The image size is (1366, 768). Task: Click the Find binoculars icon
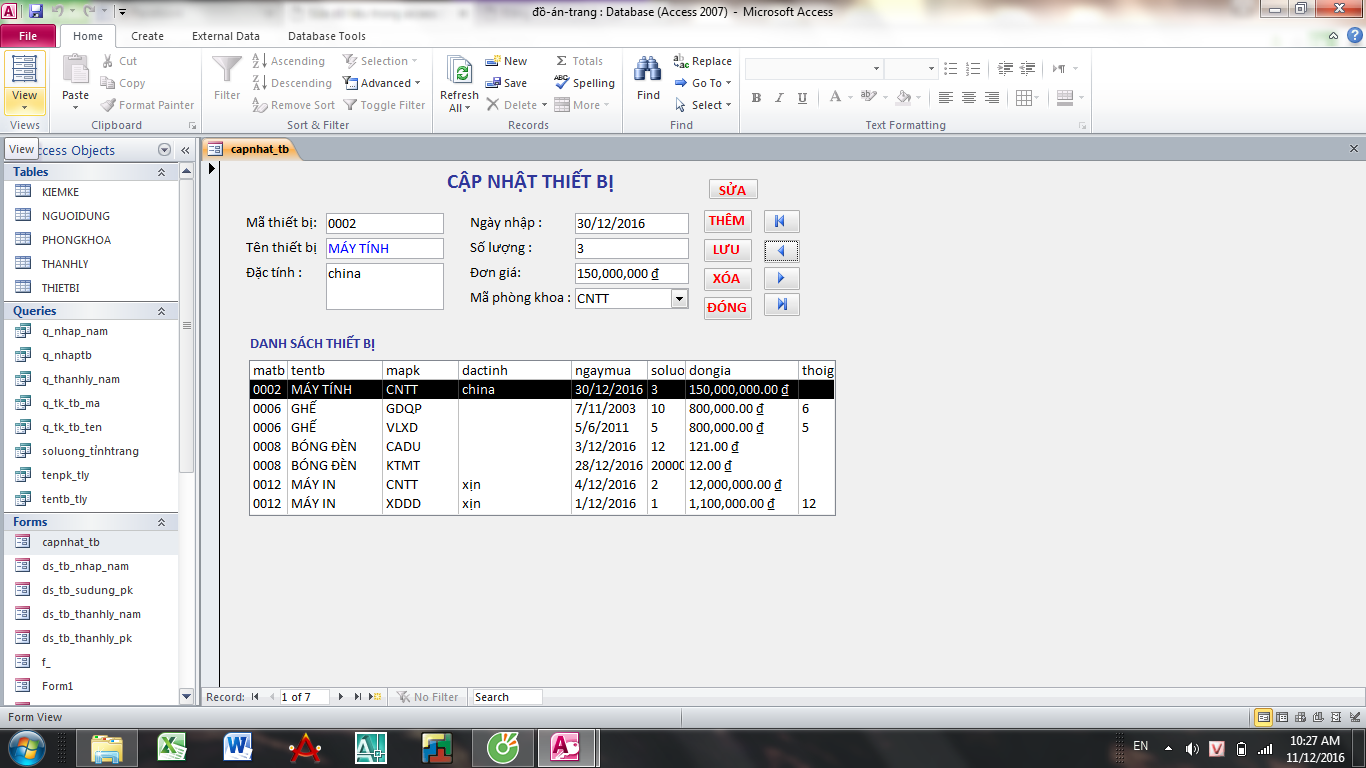coord(648,70)
